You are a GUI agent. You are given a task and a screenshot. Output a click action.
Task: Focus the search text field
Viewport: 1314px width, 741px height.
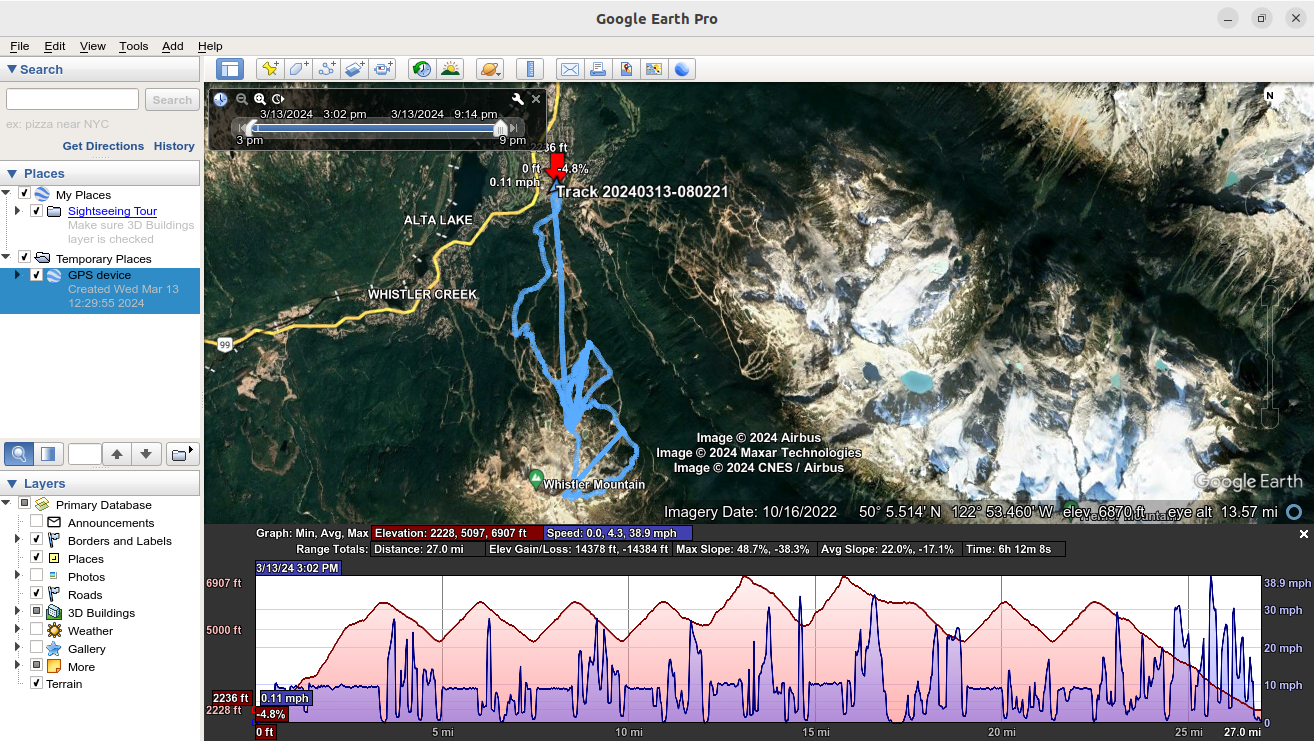[x=72, y=99]
